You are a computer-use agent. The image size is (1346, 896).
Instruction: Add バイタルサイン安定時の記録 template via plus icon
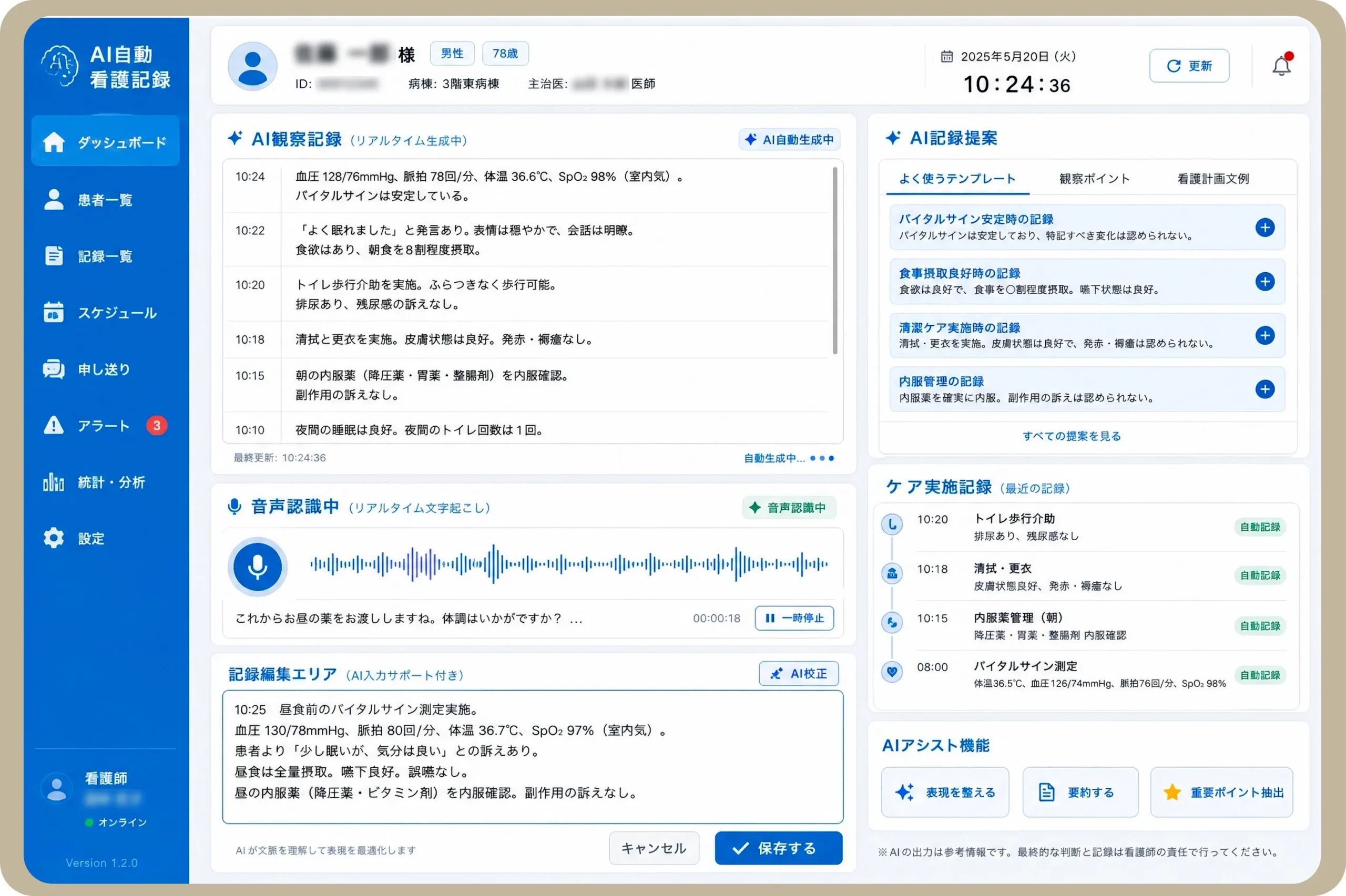coord(1265,228)
